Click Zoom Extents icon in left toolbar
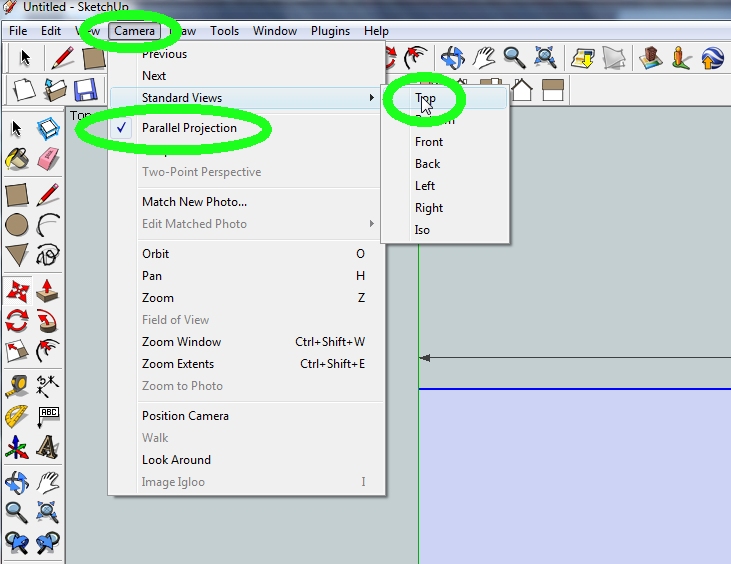The width and height of the screenshot is (731, 564). point(48,512)
